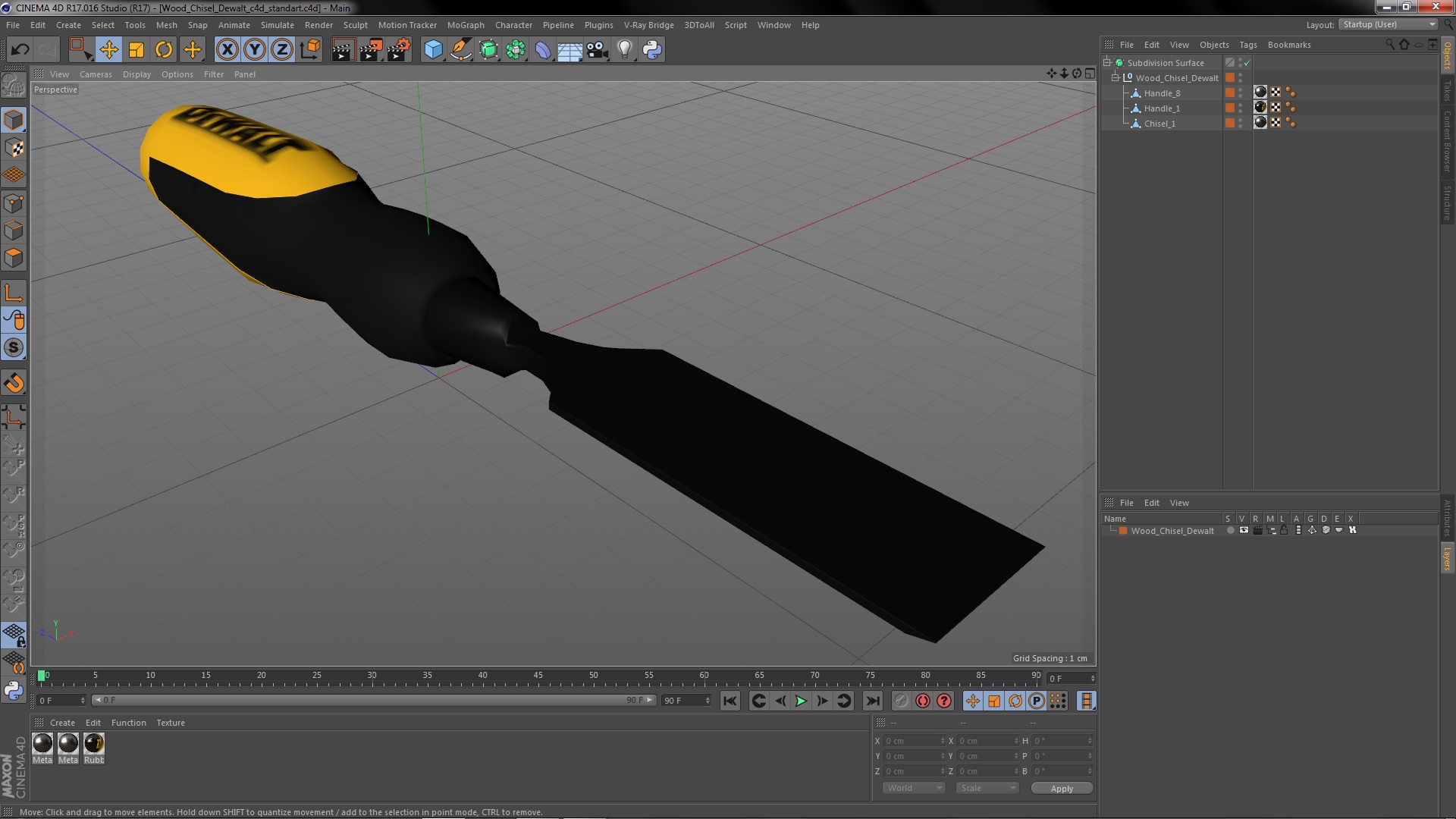The image size is (1456, 819).
Task: Click frame 45 on timeline ruler
Action: (x=538, y=676)
